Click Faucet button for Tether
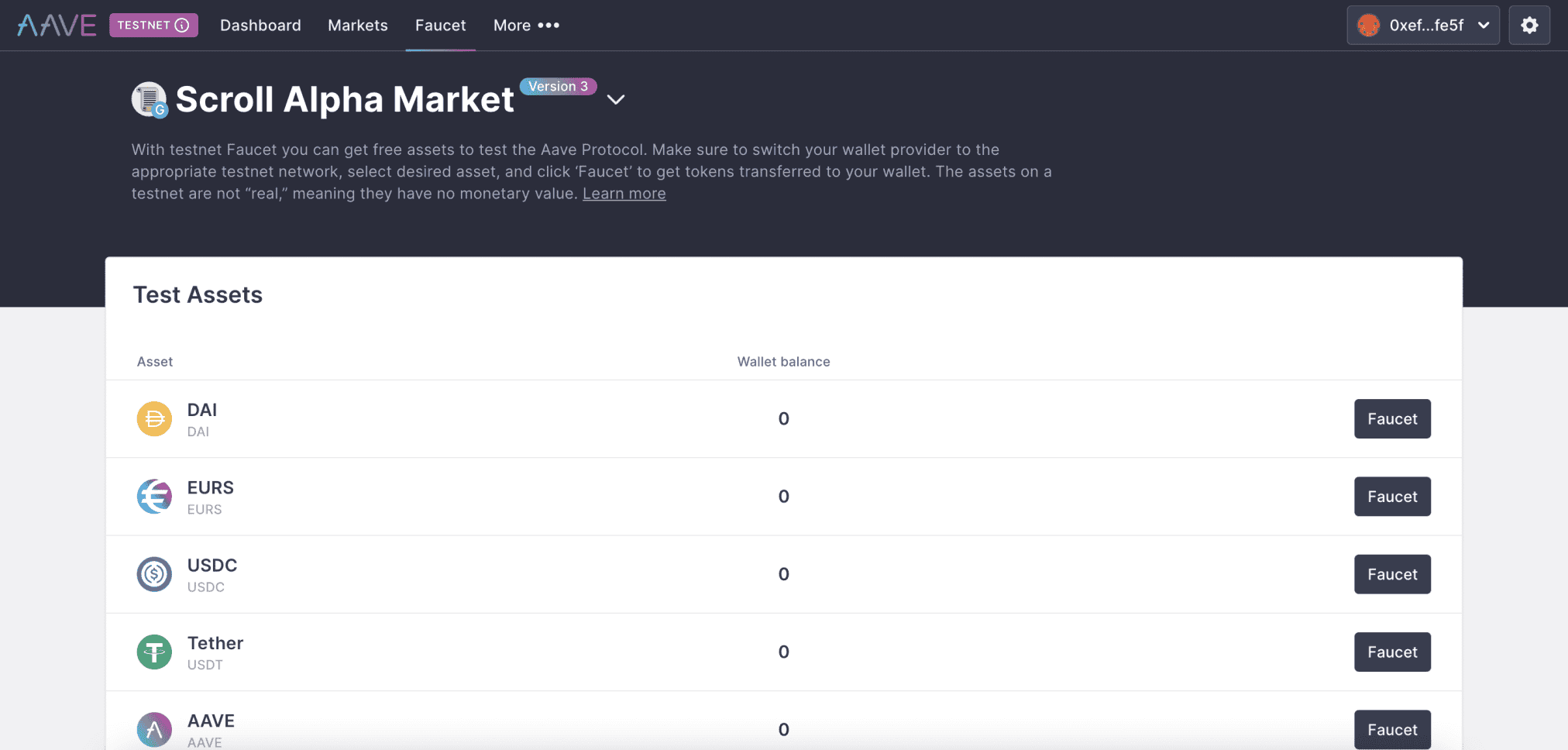 pos(1392,652)
